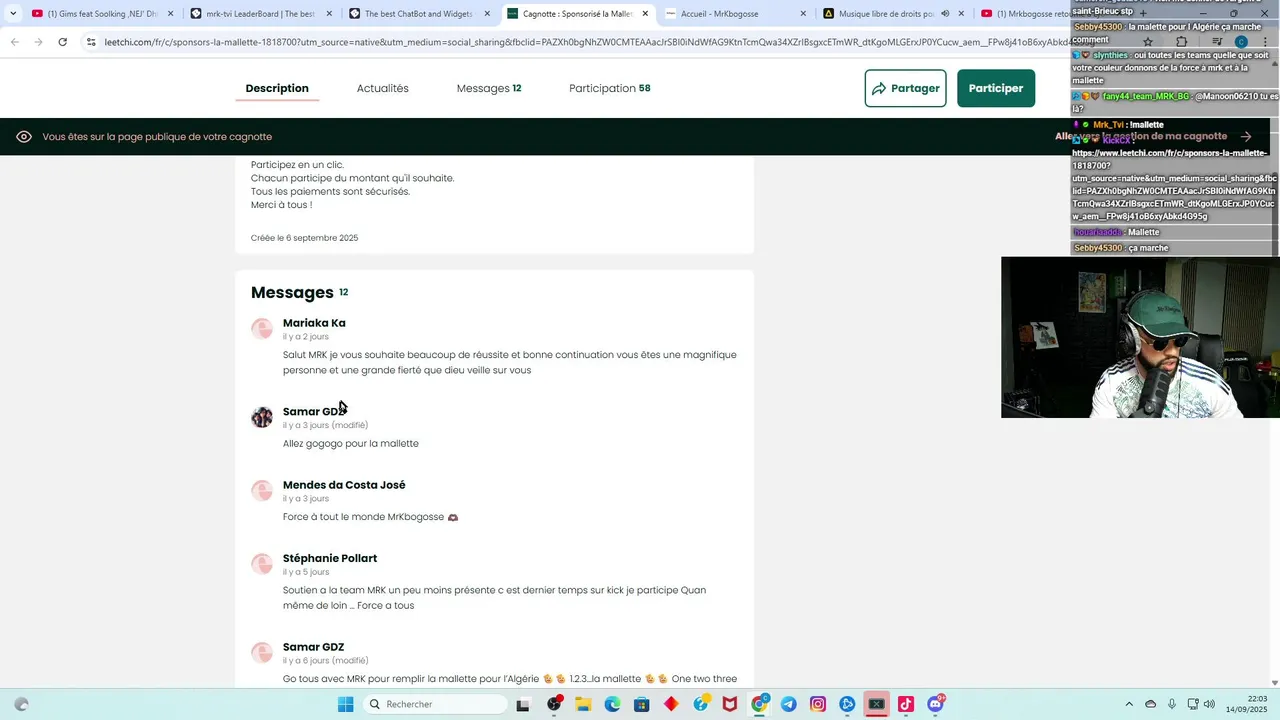This screenshot has width=1280, height=720.
Task: Launch Microsoft Edge from the taskbar
Action: click(612, 704)
